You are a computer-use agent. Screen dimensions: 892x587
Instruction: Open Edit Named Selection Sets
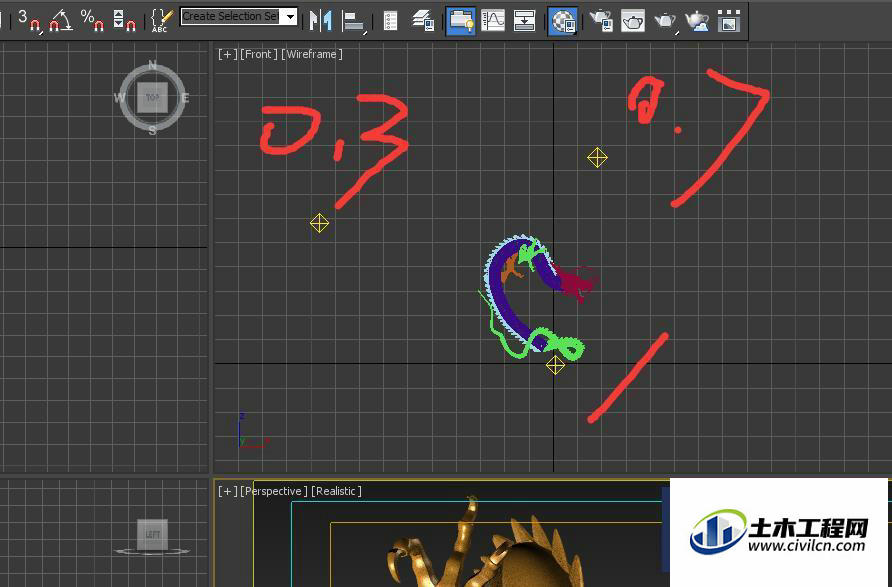pyautogui.click(x=162, y=20)
